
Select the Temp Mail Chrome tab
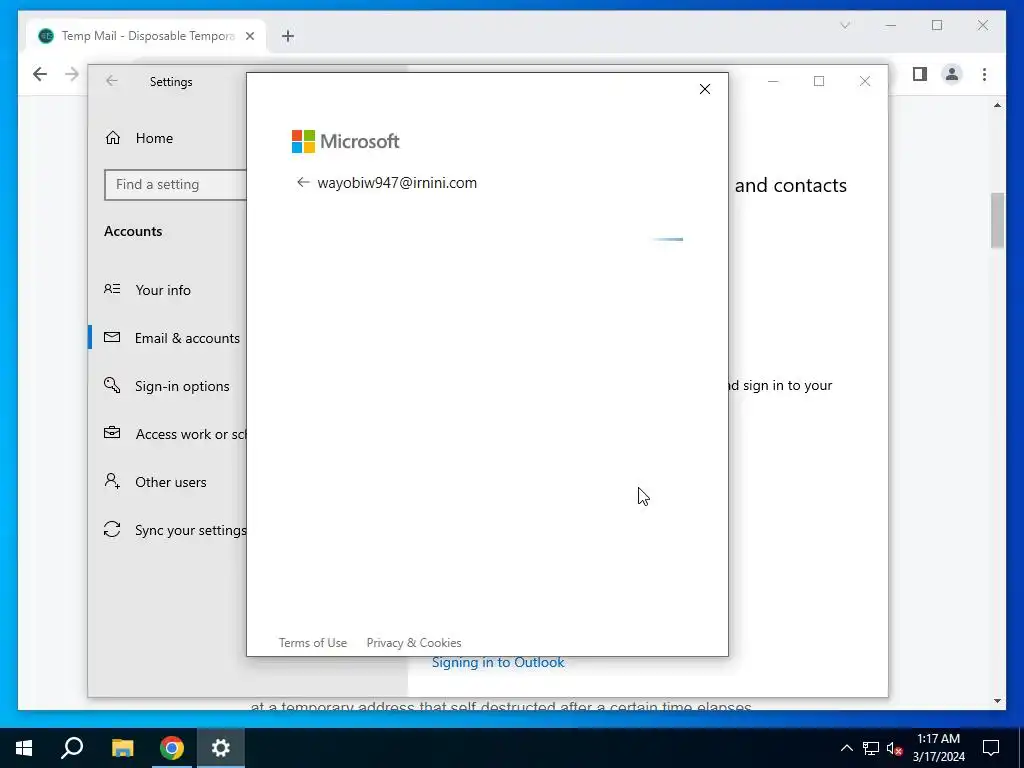146,36
